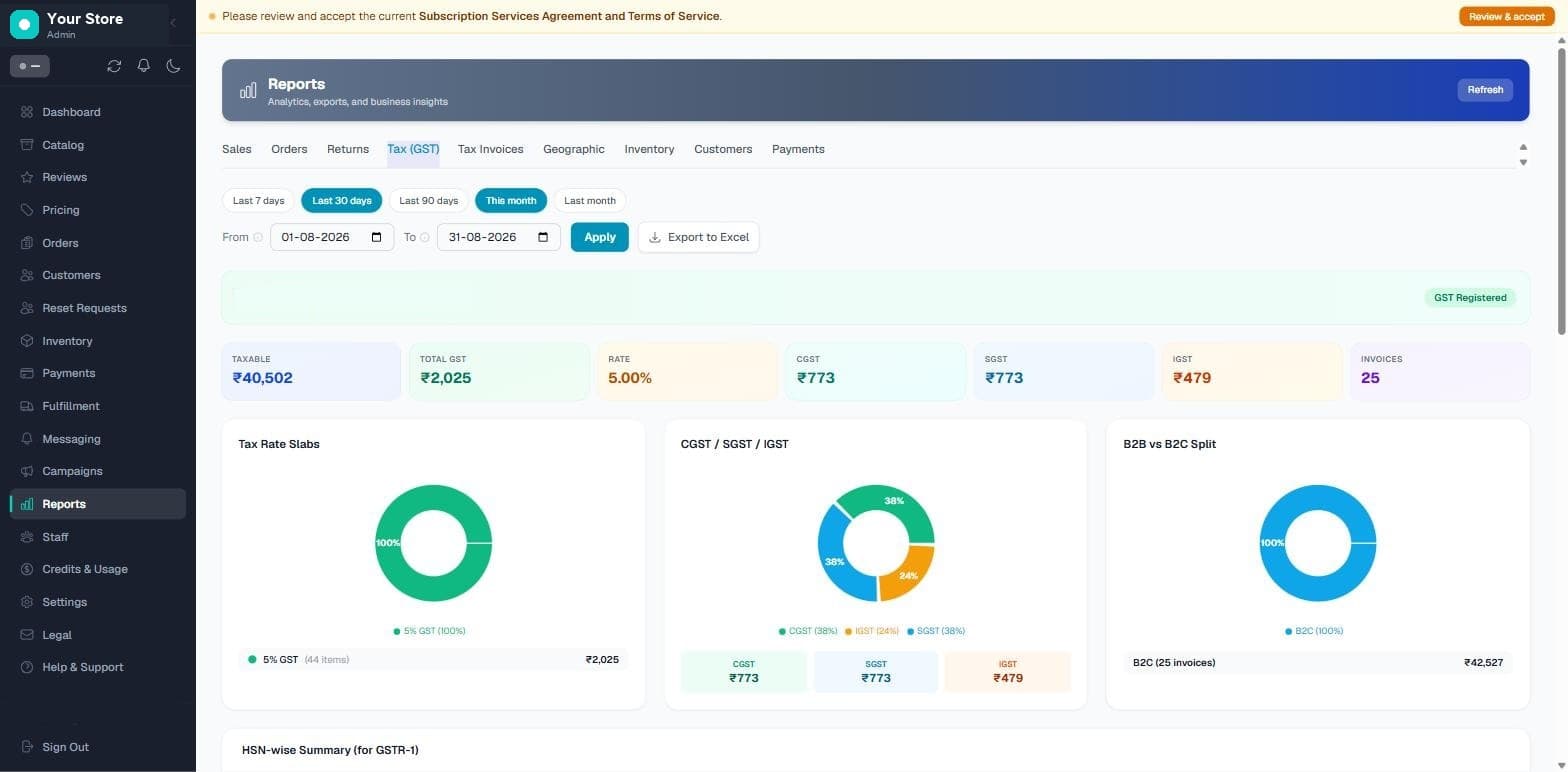The height and width of the screenshot is (772, 1568).
Task: Click the Help & Support question icon
Action: (27, 667)
